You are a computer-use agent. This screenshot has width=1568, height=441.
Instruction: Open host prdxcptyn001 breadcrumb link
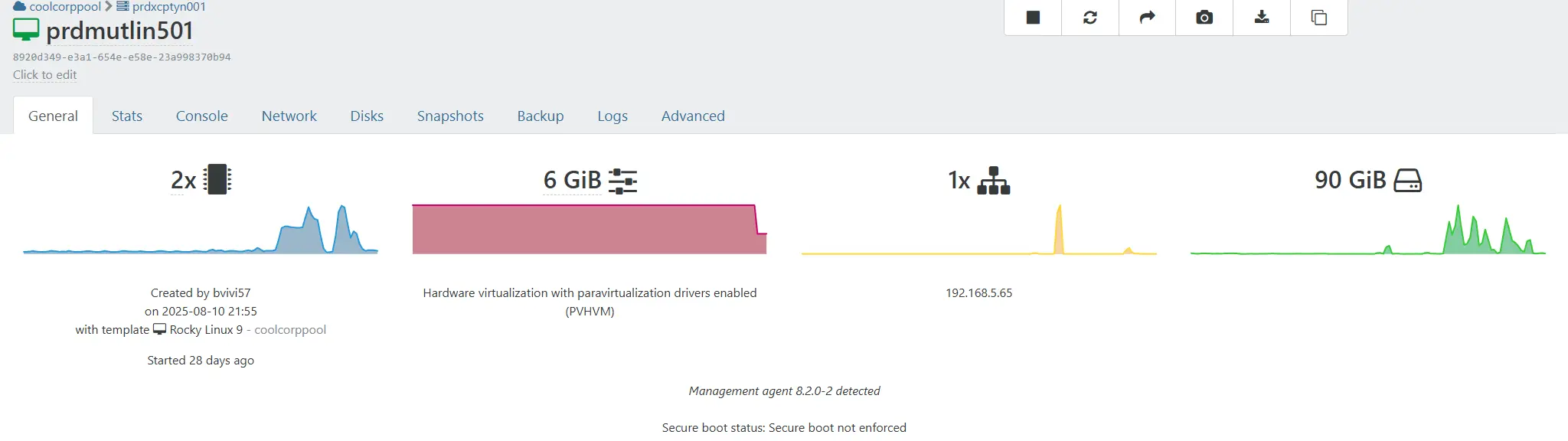click(168, 7)
